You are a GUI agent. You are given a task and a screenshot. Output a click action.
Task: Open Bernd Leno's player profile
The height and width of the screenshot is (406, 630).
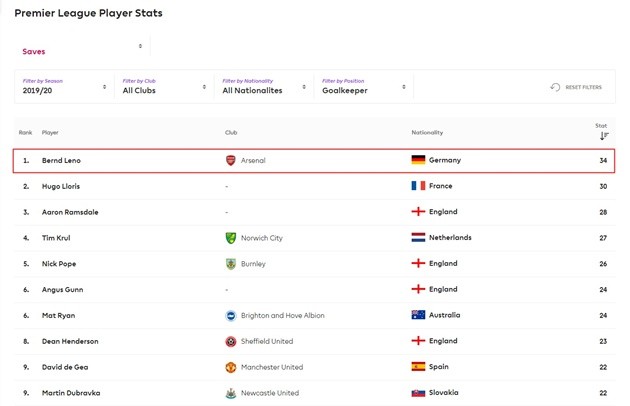tap(63, 160)
